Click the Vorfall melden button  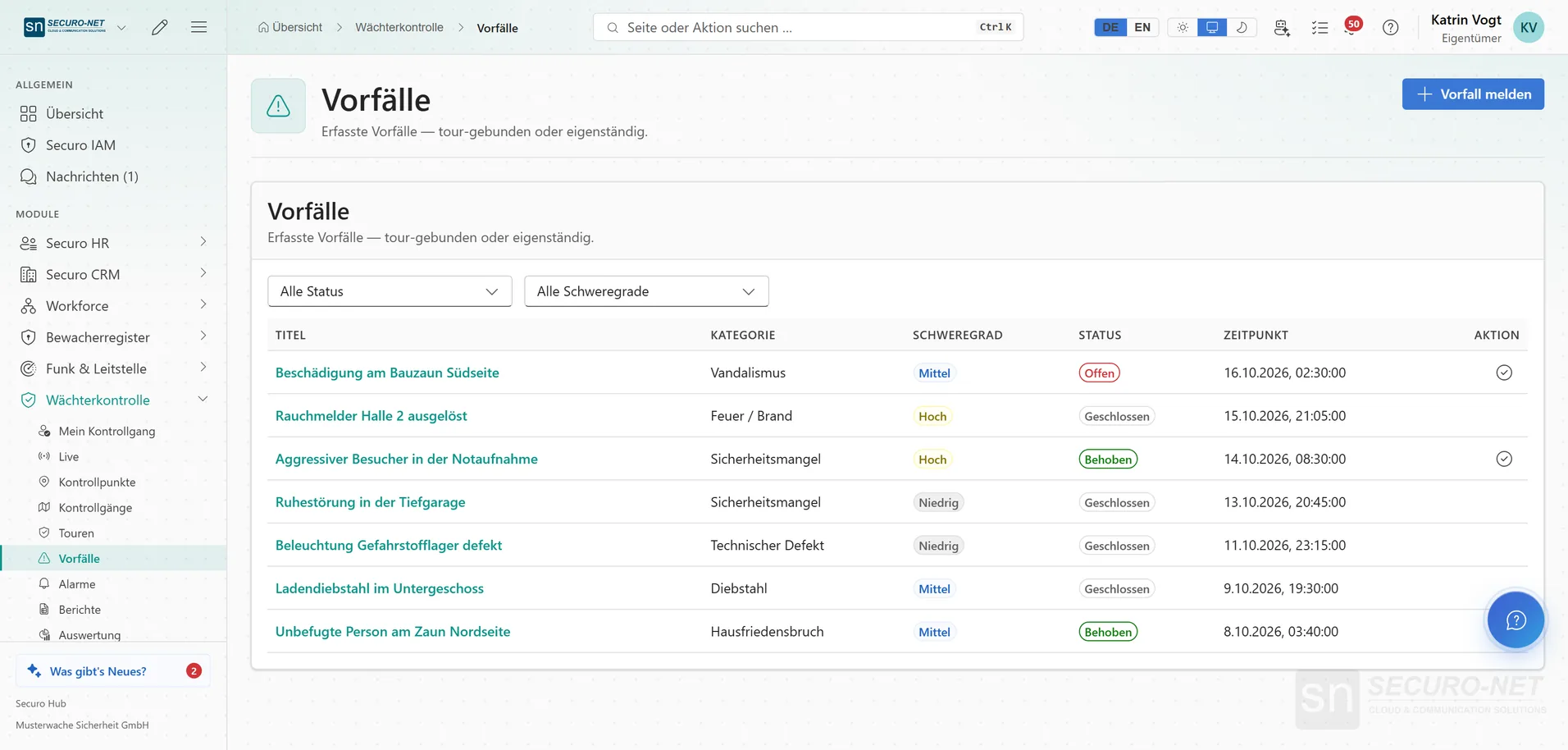tap(1473, 94)
